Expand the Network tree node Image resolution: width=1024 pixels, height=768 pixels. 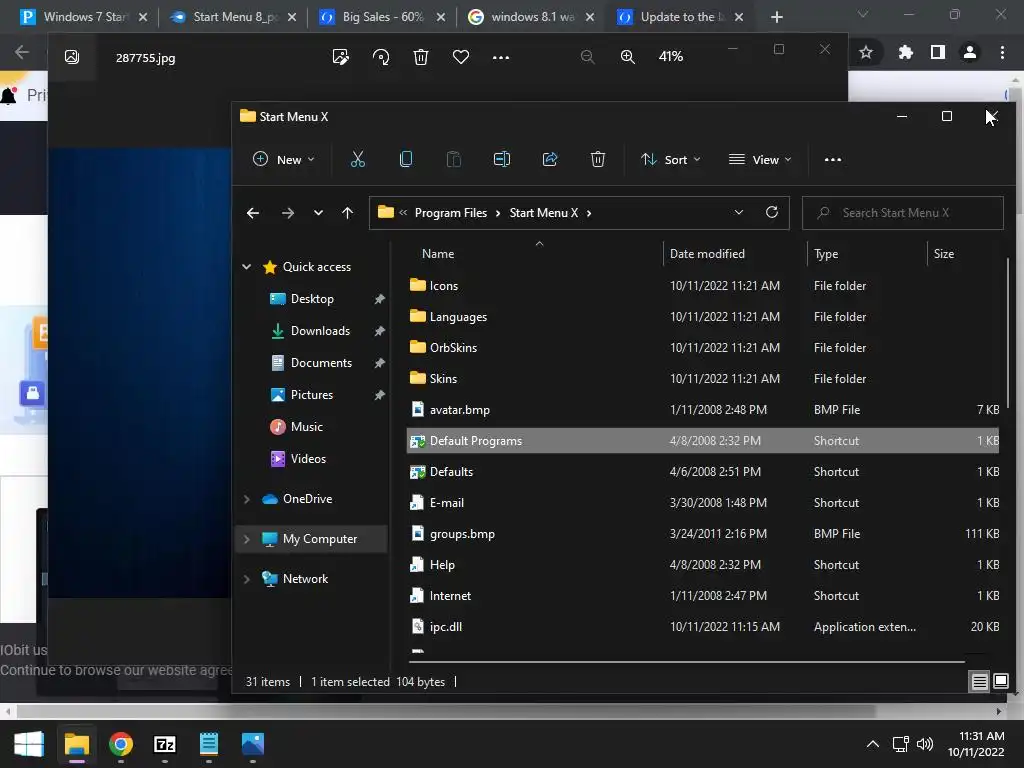point(247,579)
